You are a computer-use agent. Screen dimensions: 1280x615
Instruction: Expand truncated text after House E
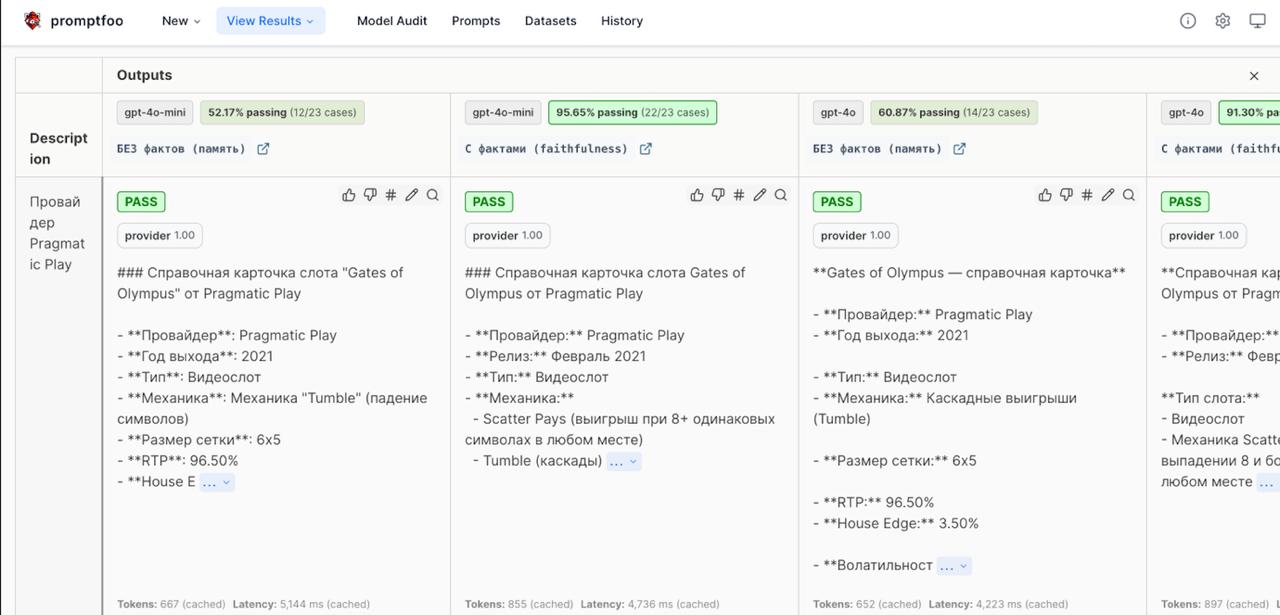[217, 482]
